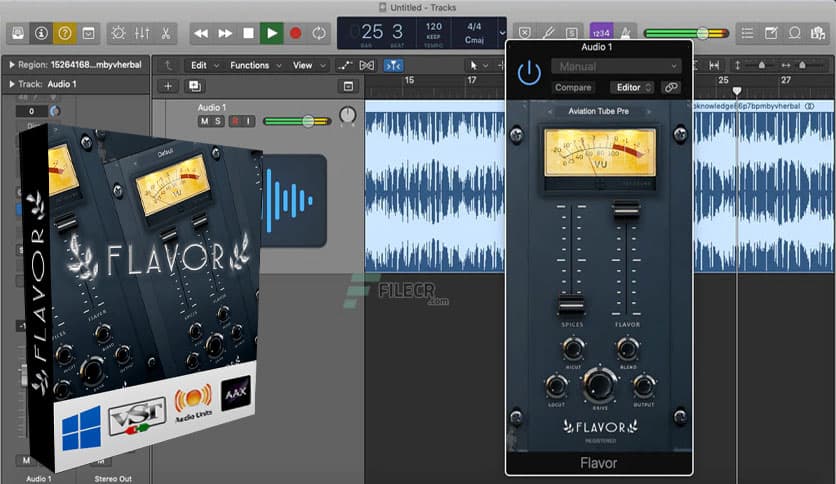Toggle the Replace mode shield icon

pyautogui.click(x=525, y=33)
